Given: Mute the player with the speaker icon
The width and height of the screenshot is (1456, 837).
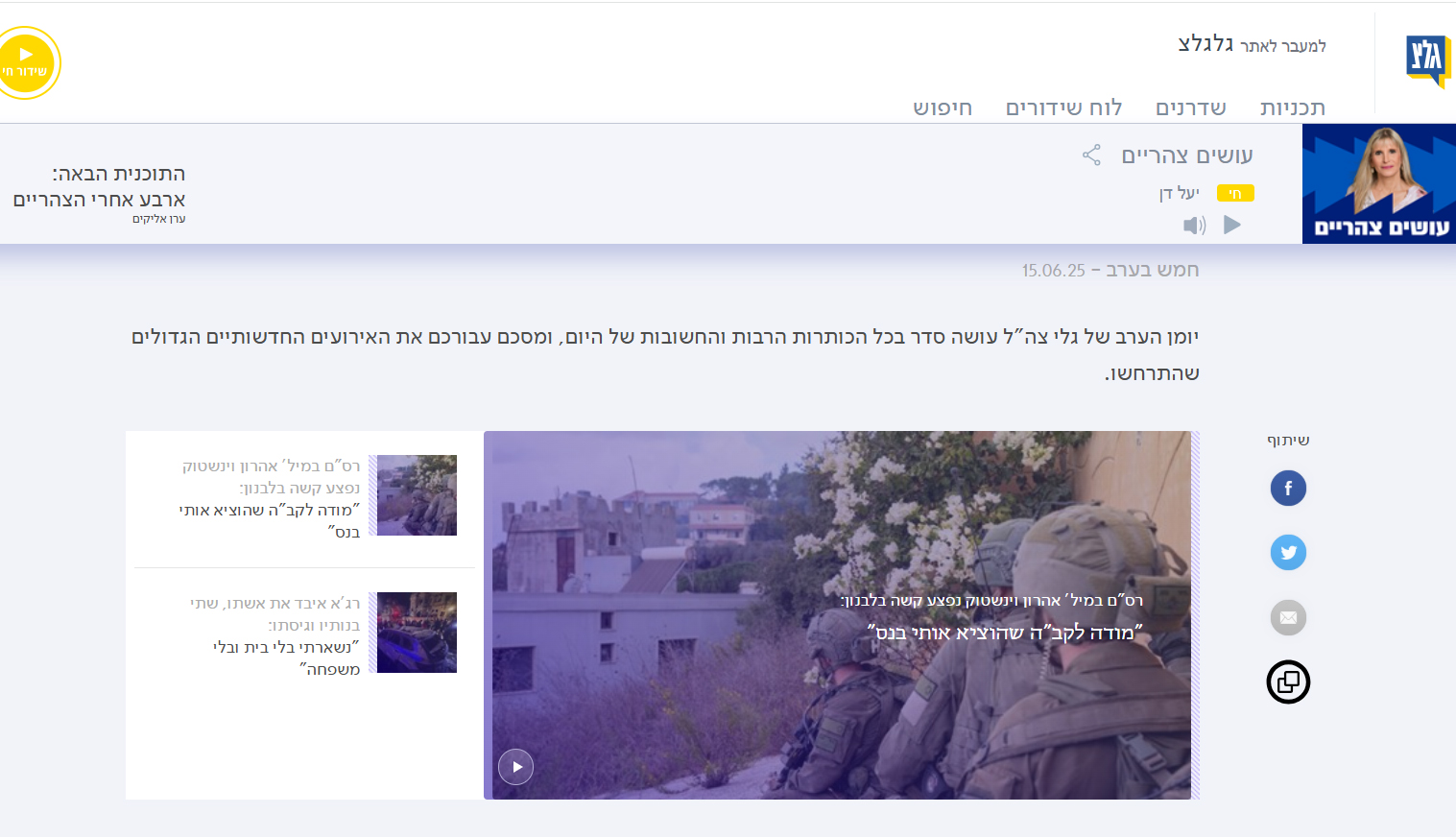Looking at the screenshot, I should pos(1194,226).
